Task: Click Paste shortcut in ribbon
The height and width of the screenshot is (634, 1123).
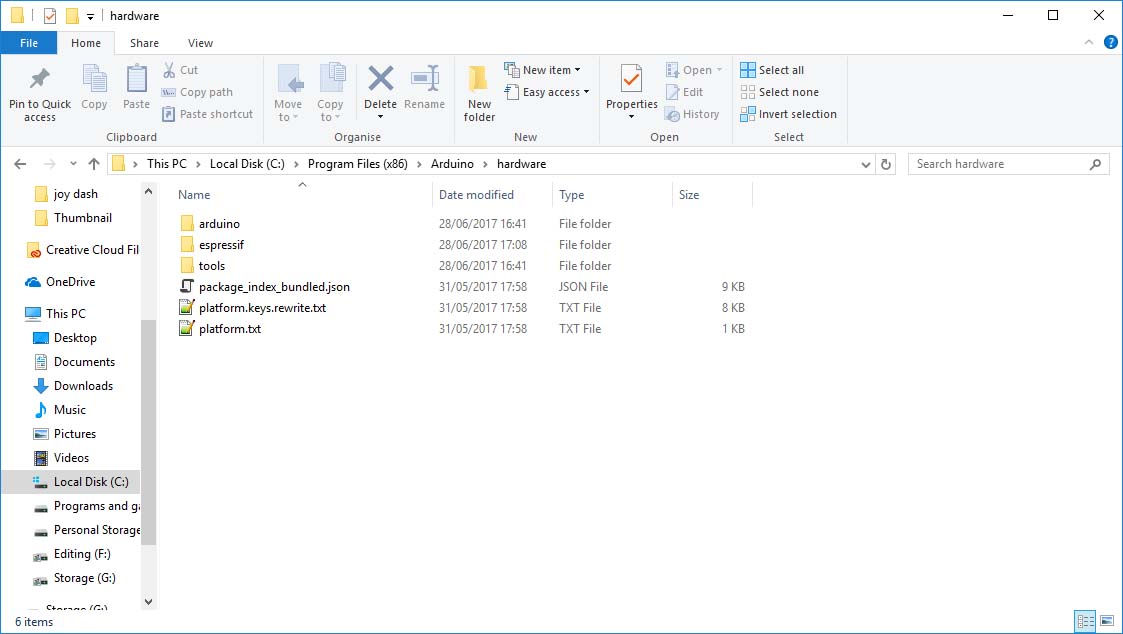Action: pyautogui.click(x=207, y=114)
